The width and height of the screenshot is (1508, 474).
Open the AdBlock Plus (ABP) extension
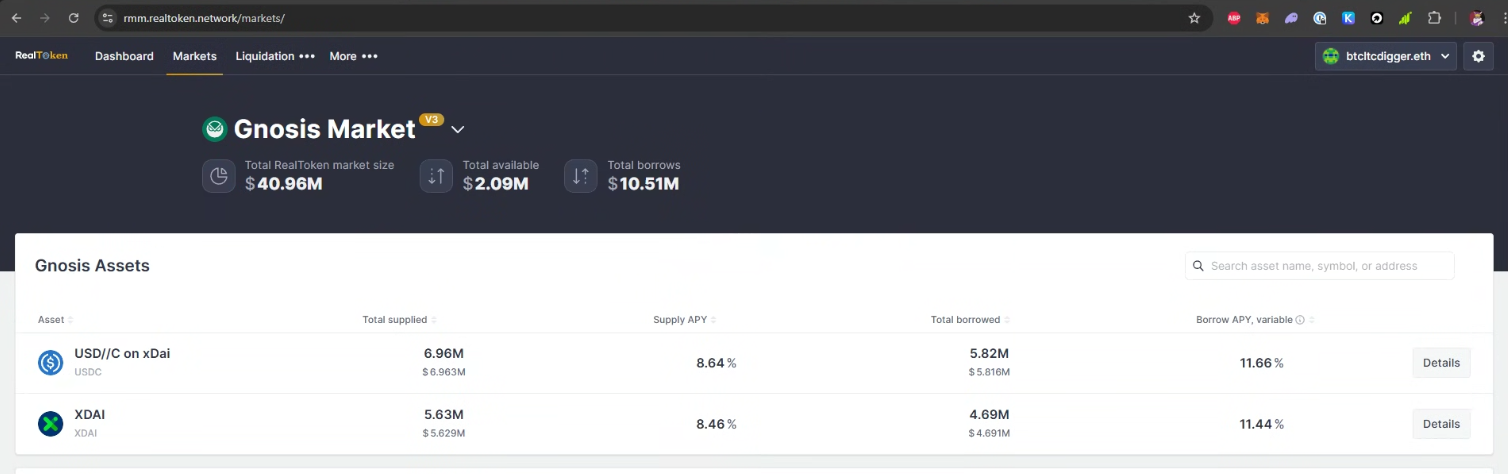tap(1234, 18)
